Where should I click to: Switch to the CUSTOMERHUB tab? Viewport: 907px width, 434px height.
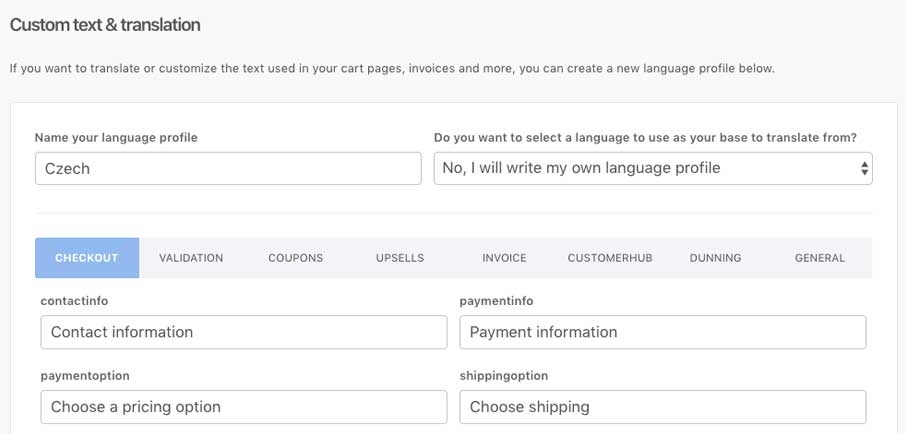[610, 258]
